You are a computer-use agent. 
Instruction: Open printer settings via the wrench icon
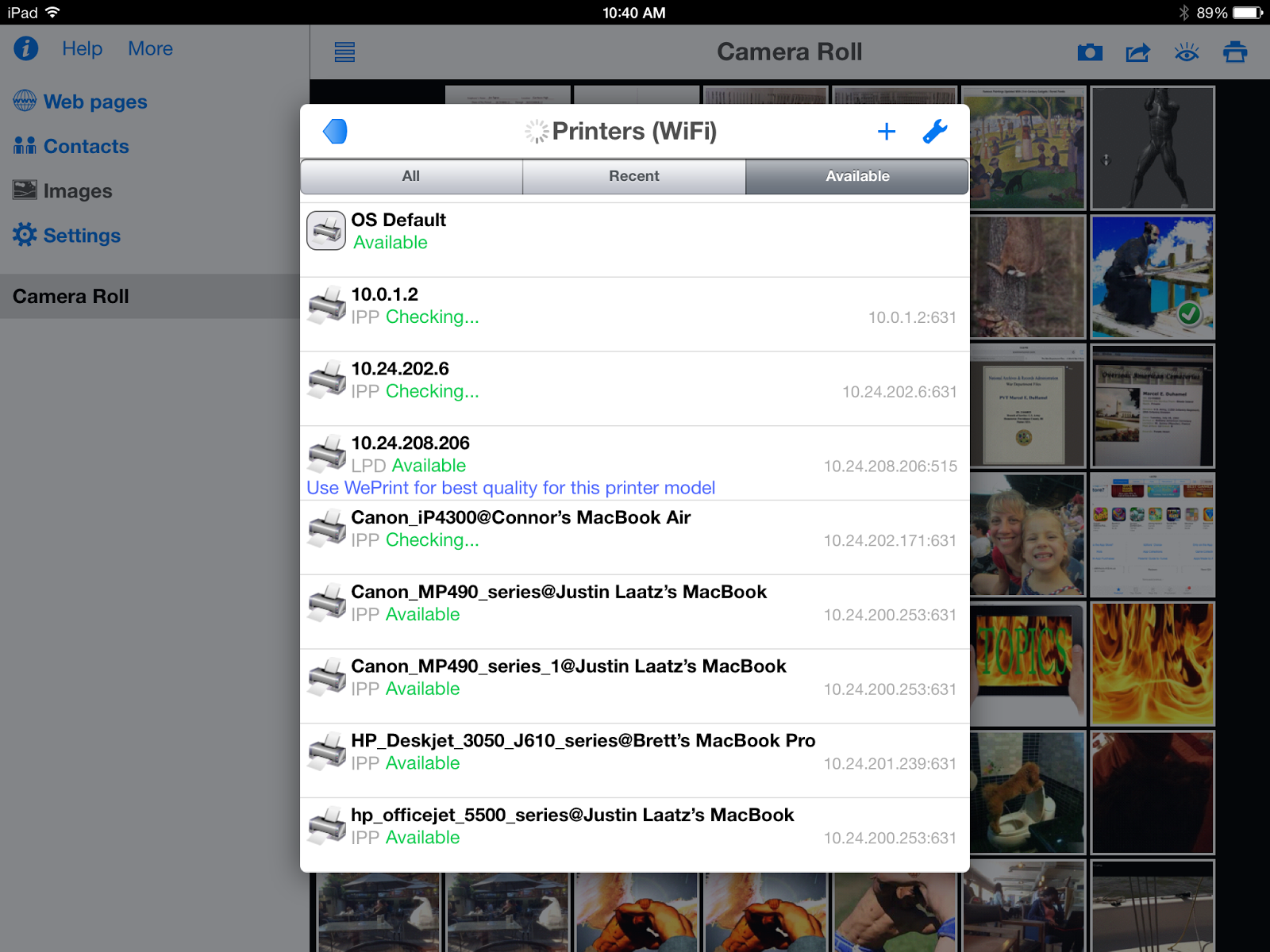(936, 131)
